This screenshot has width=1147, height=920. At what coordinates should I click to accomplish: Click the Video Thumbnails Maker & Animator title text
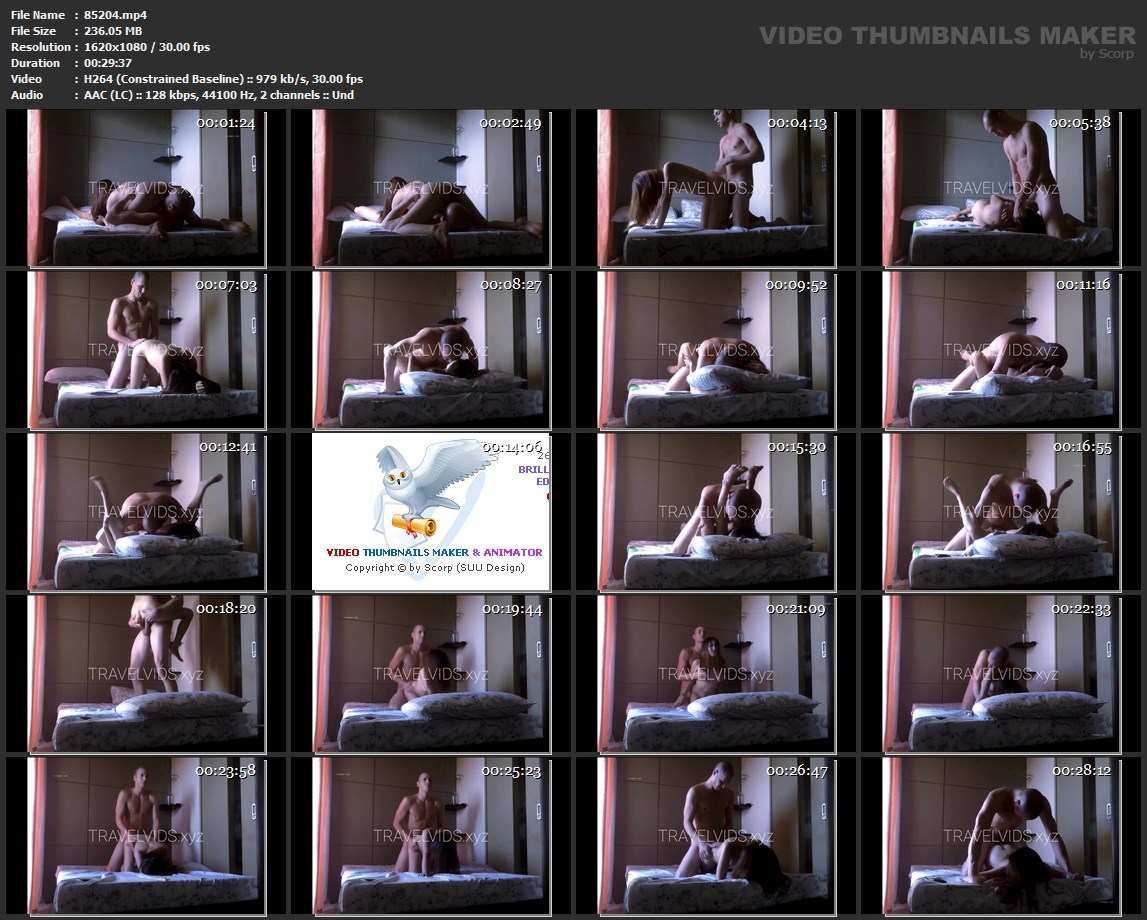434,552
